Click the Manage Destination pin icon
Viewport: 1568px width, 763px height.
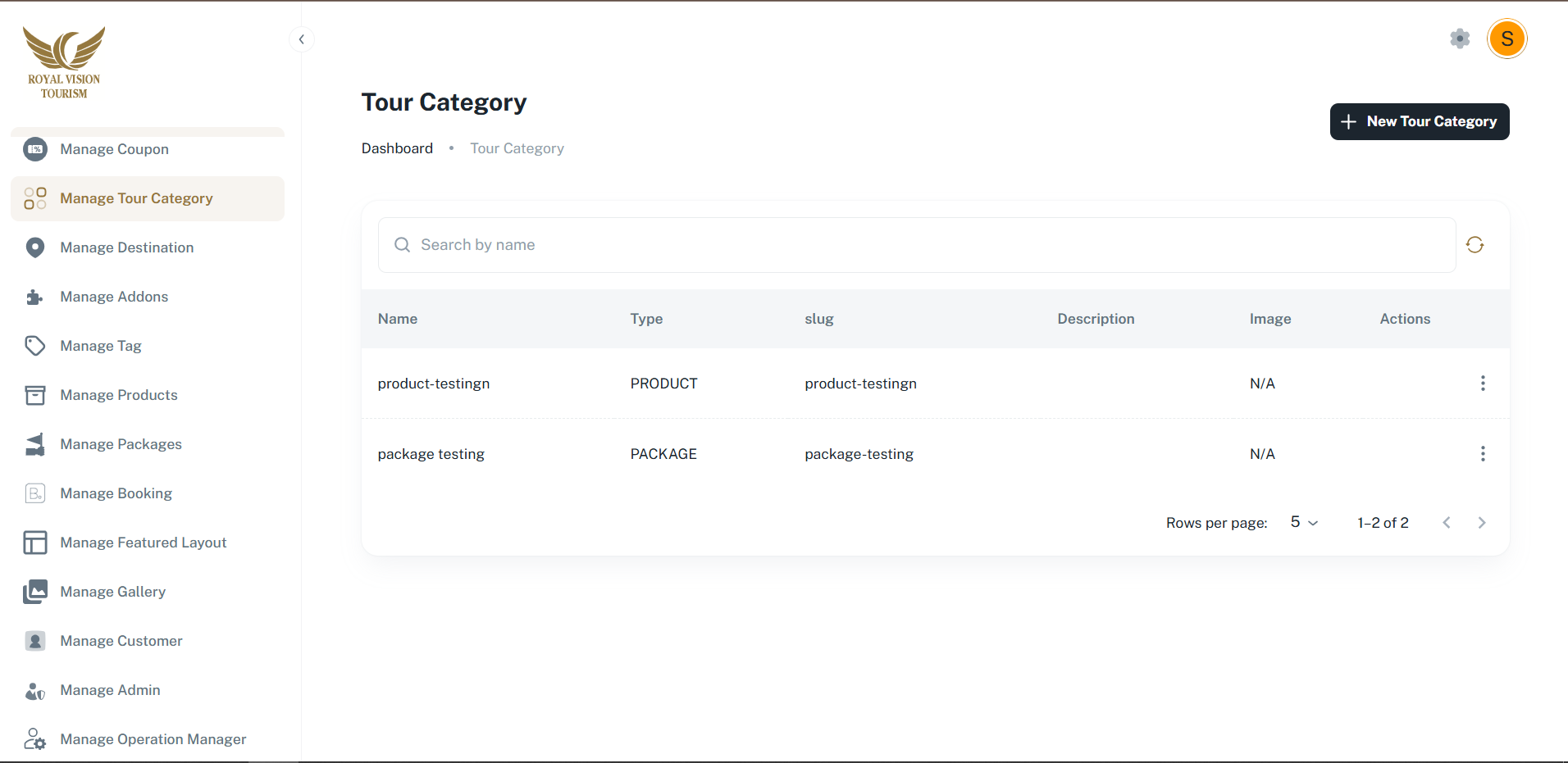[34, 248]
